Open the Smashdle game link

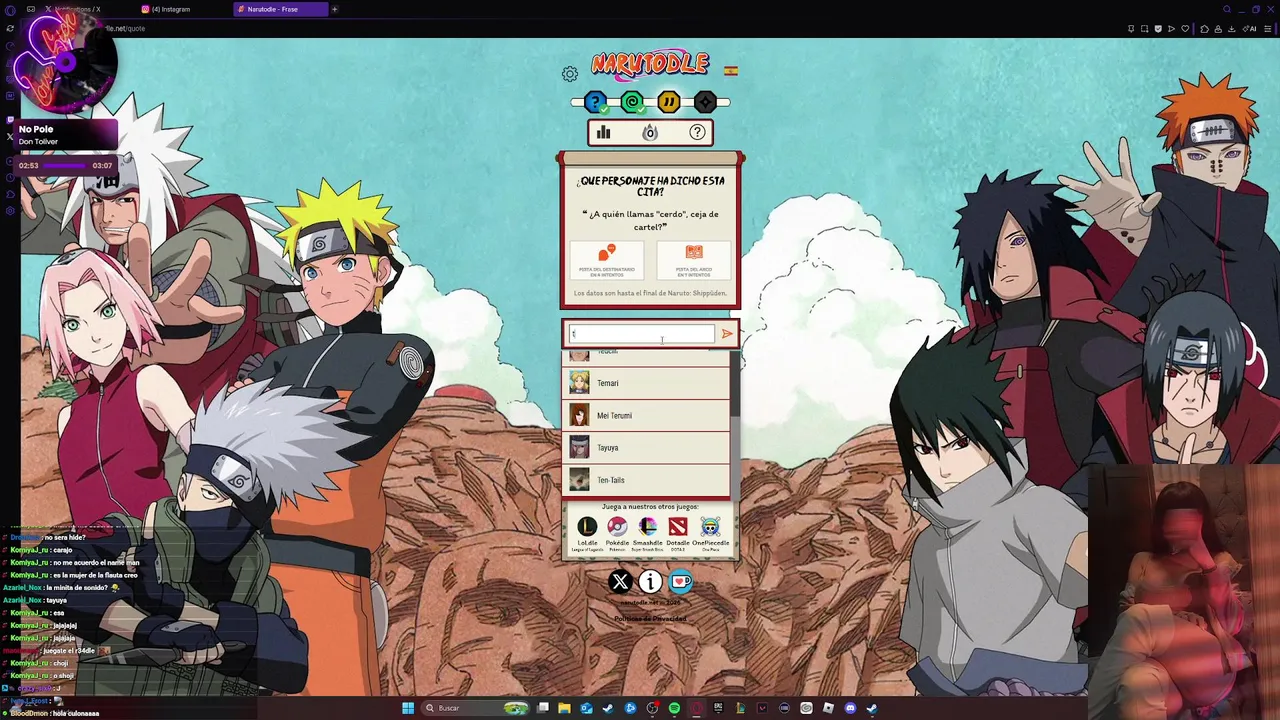[x=648, y=532]
